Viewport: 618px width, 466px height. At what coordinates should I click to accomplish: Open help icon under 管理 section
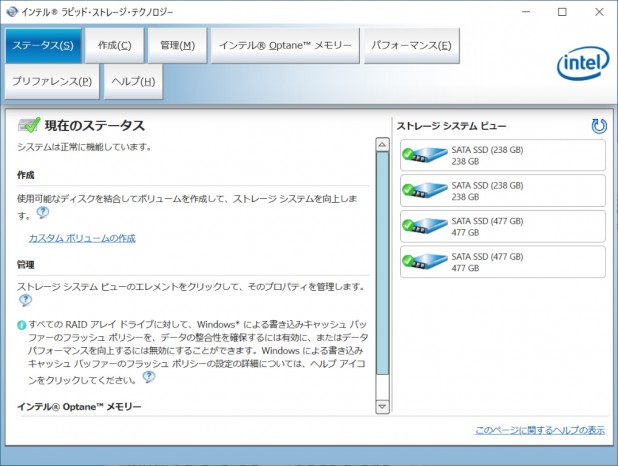click(x=25, y=300)
